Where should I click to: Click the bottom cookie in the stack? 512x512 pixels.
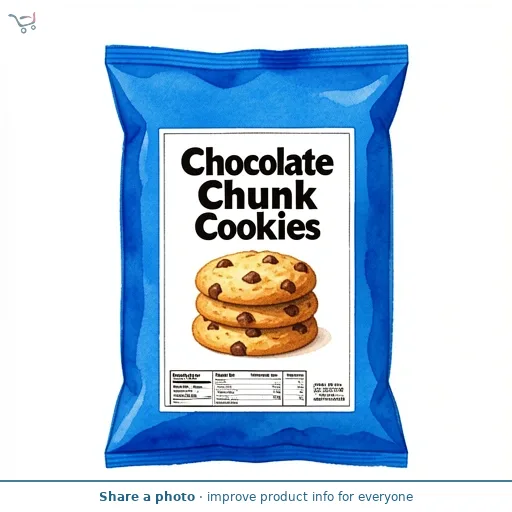(x=255, y=337)
